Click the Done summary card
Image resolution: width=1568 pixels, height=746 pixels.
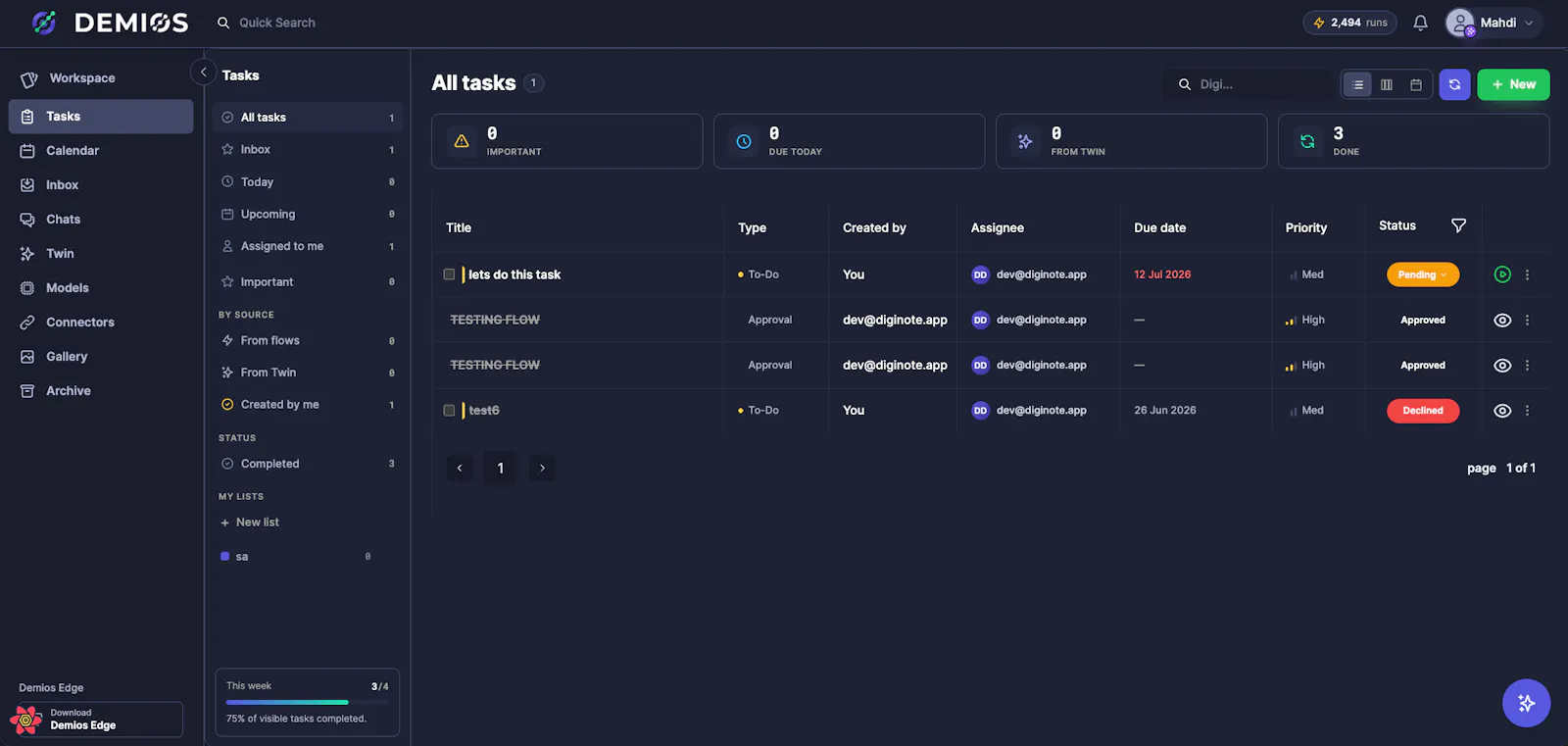(x=1413, y=141)
